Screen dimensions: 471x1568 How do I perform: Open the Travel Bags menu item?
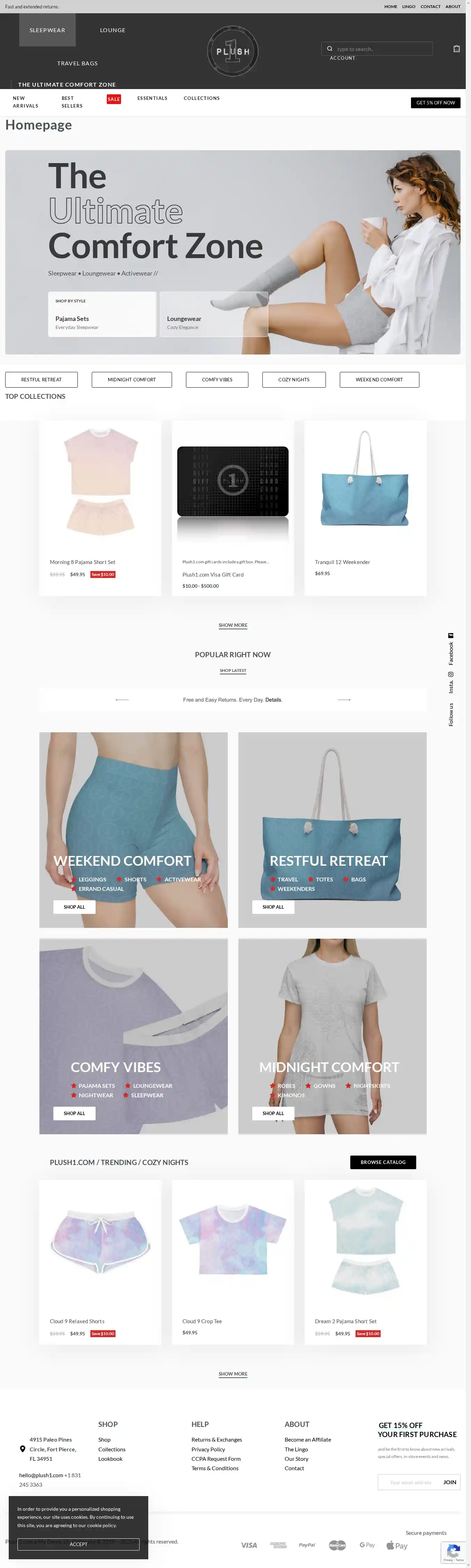pos(77,63)
